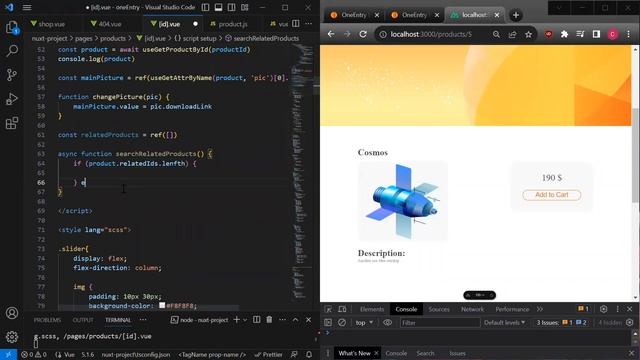Open a new Chrome tab
The image size is (640, 360).
(x=516, y=15)
